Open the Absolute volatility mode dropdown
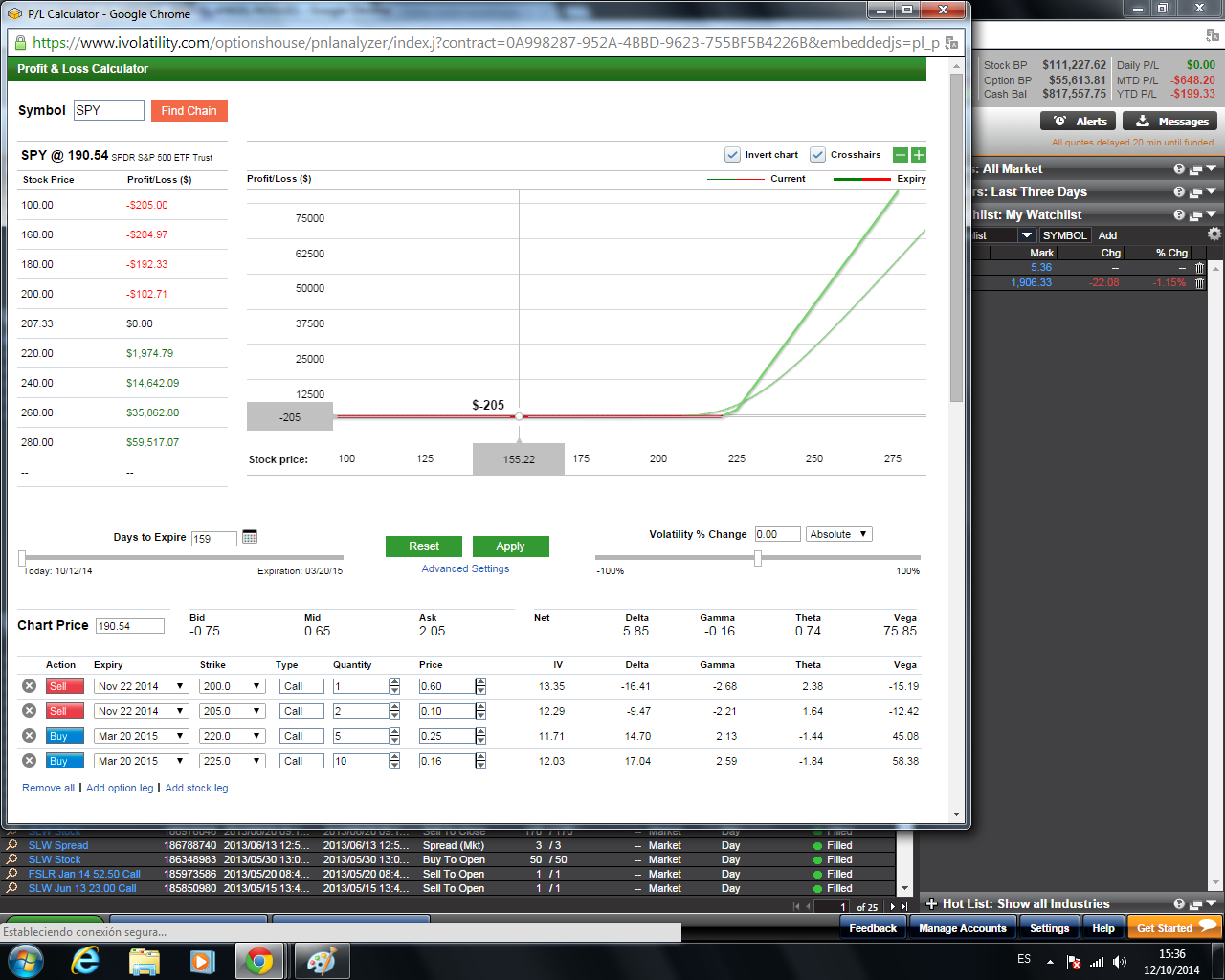This screenshot has height=980, width=1225. [x=839, y=534]
